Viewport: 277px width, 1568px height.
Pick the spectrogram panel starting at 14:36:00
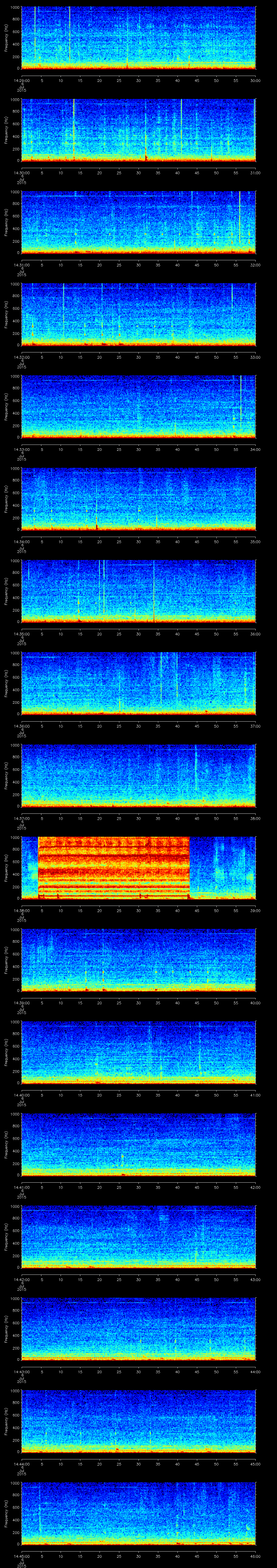point(139,683)
